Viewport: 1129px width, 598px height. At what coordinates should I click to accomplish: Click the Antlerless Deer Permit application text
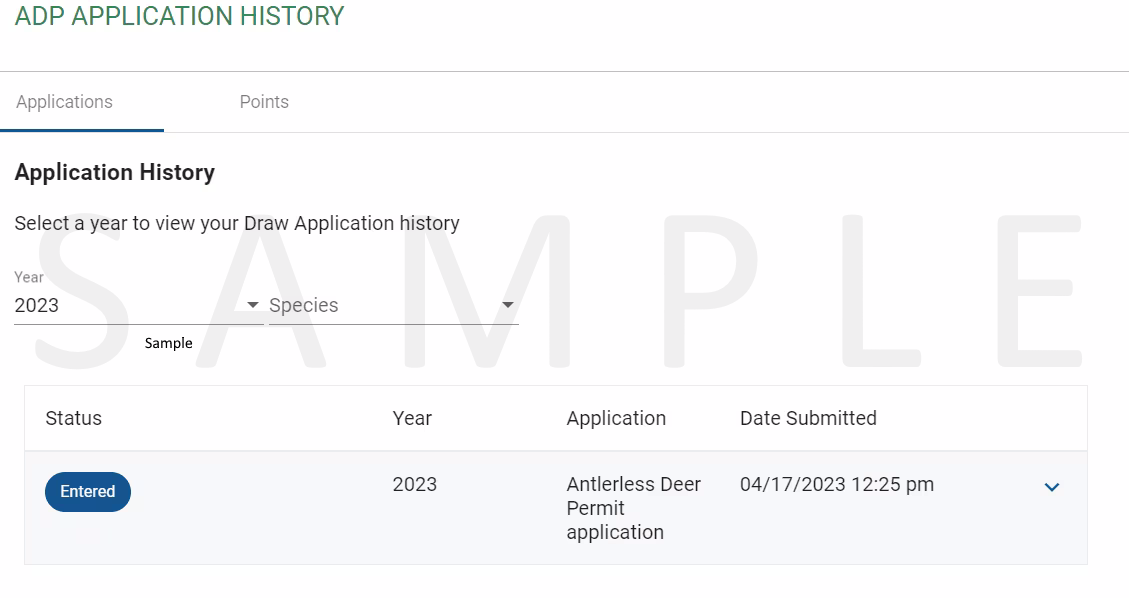tap(633, 508)
